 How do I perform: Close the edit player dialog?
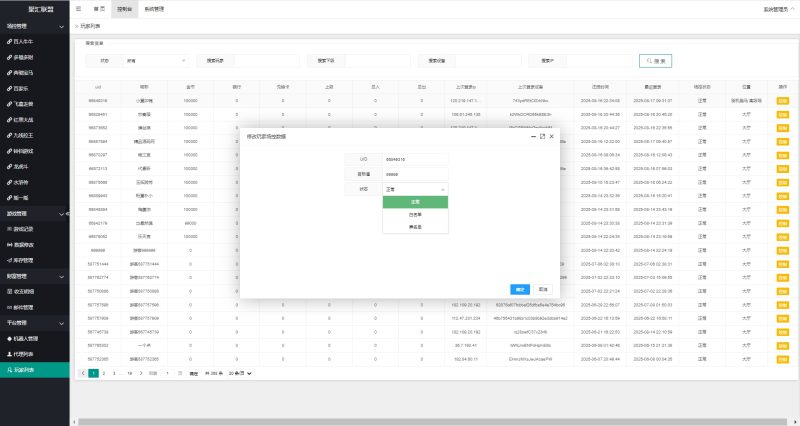point(552,135)
